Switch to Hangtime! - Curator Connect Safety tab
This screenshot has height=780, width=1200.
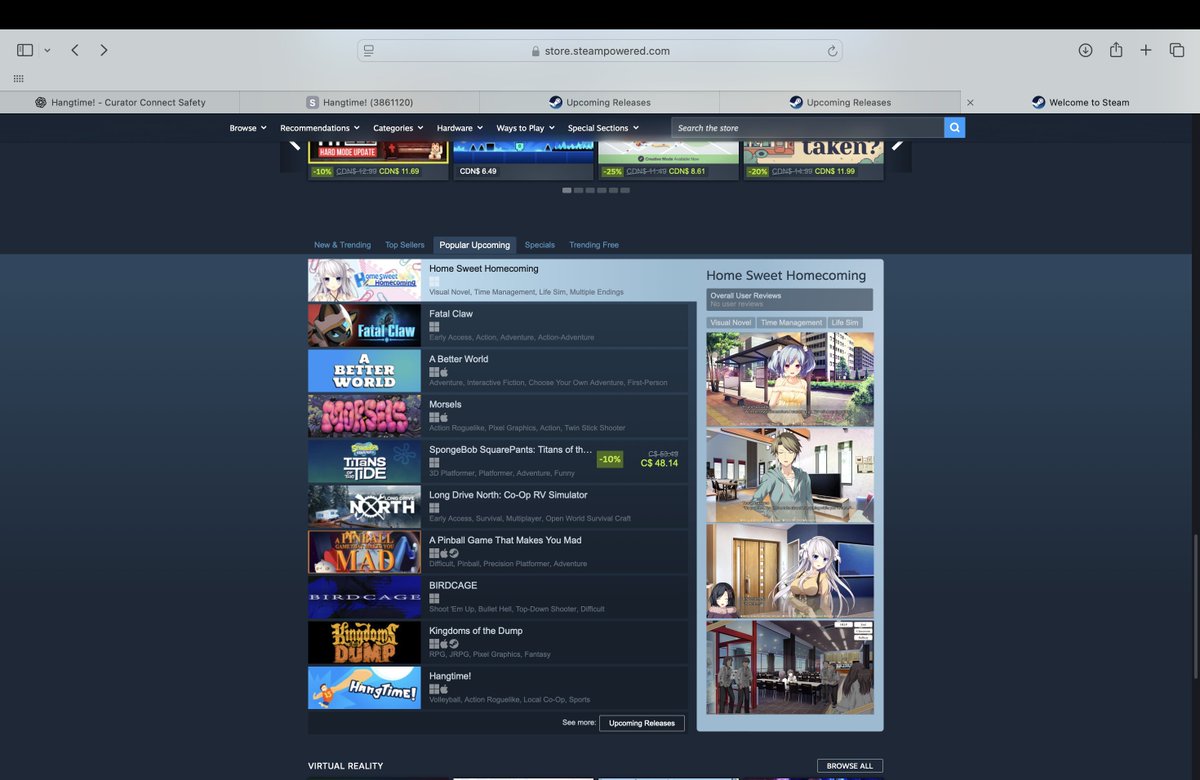click(120, 102)
